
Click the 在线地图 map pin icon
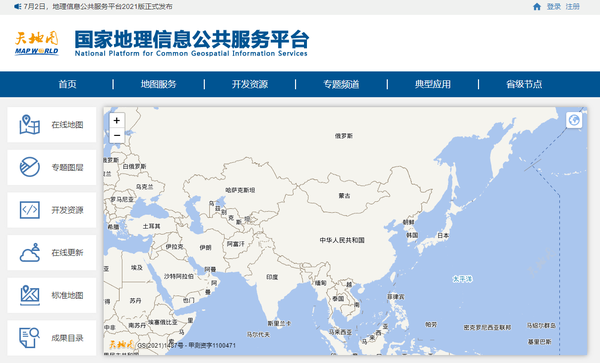[x=29, y=125]
